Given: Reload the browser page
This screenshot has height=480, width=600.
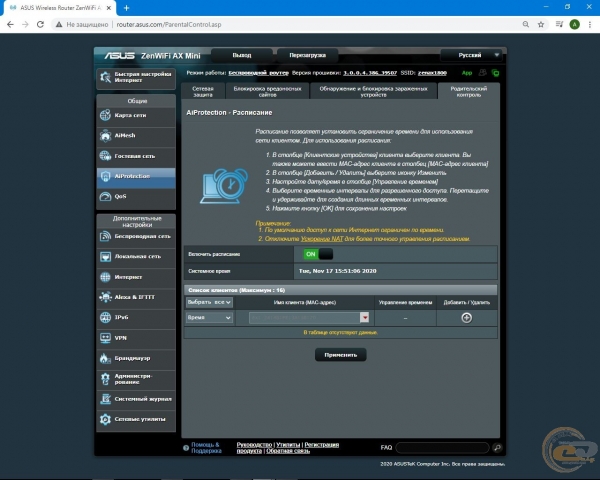Looking at the screenshot, I should [x=40, y=24].
